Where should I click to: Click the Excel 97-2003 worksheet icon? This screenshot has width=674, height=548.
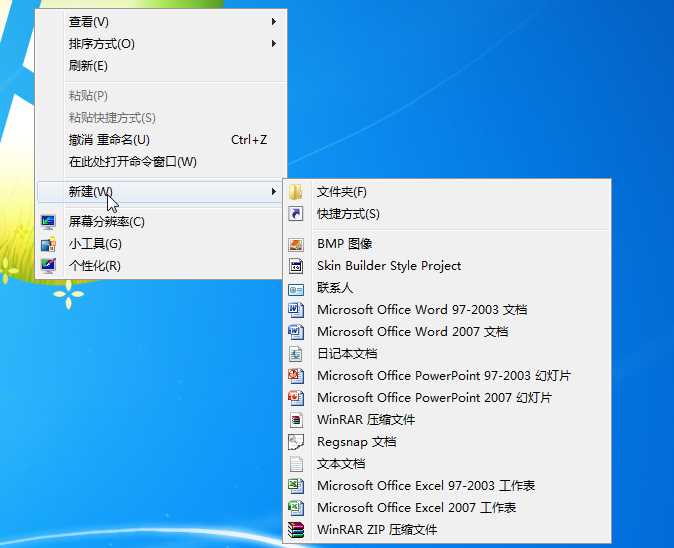[x=296, y=486]
